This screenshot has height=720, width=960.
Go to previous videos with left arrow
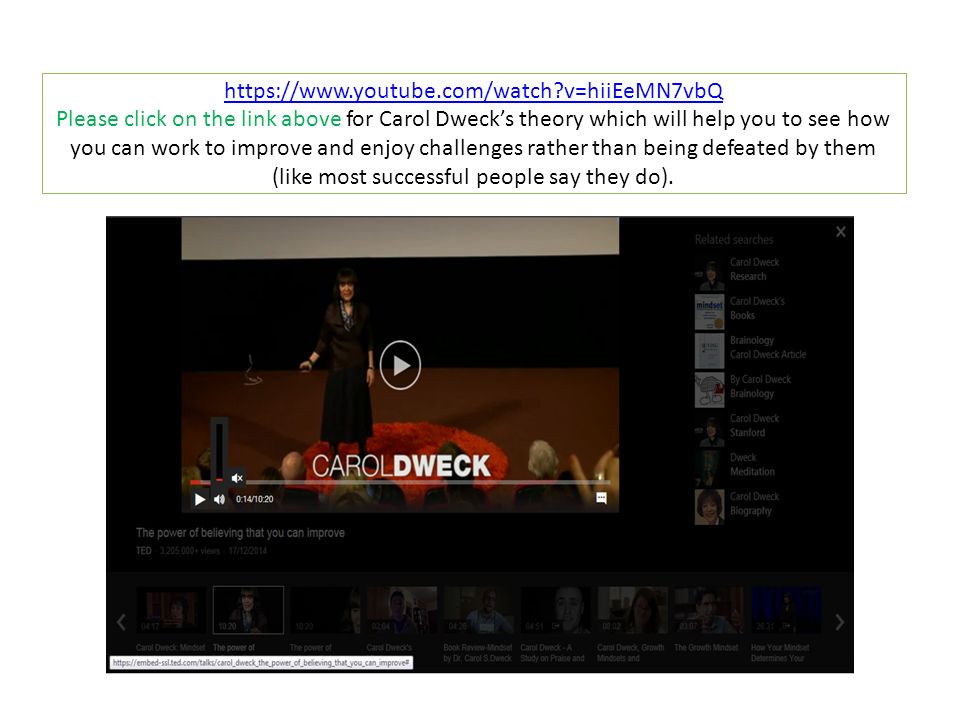click(x=121, y=622)
